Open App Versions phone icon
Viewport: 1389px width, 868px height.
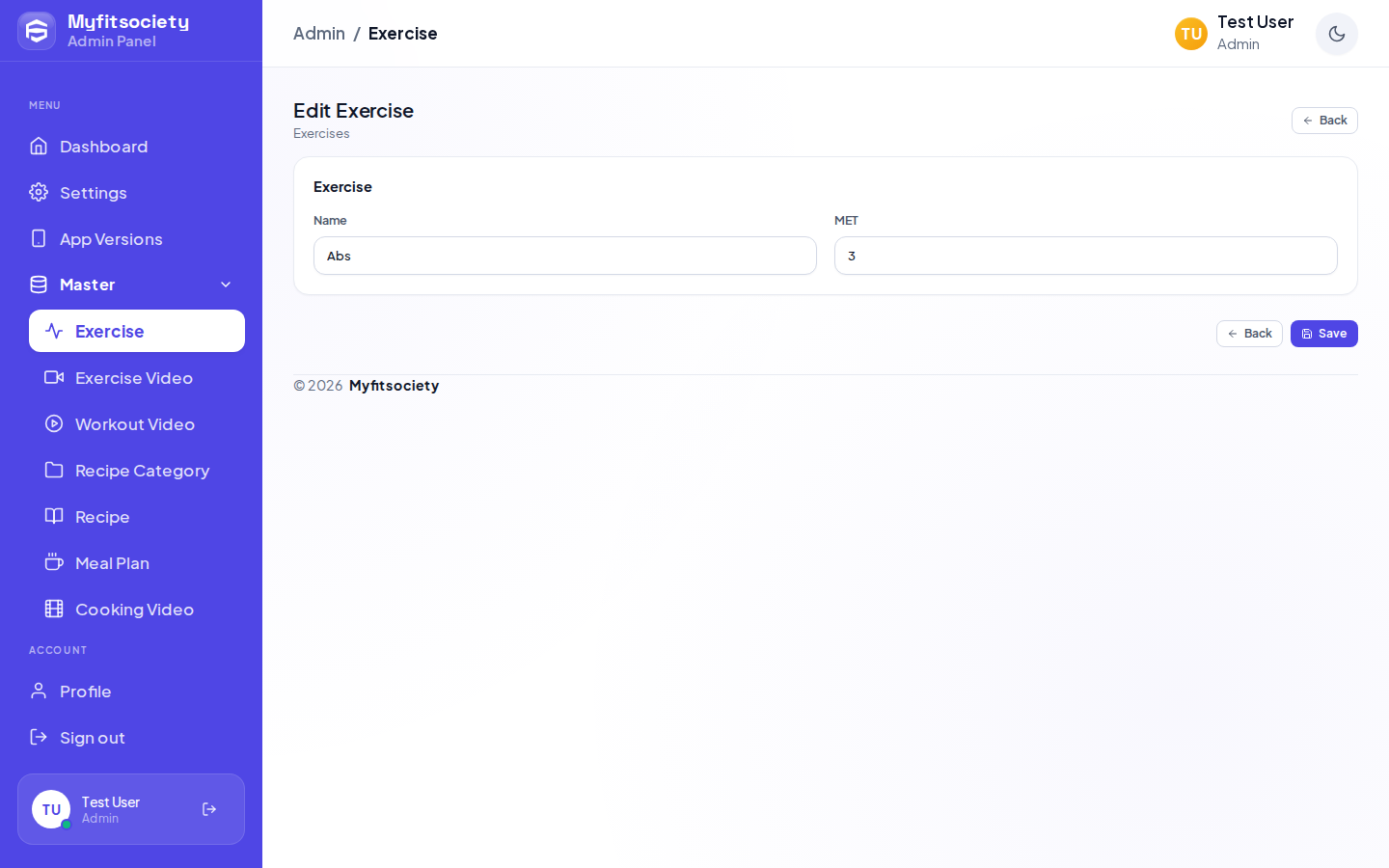pyautogui.click(x=39, y=238)
